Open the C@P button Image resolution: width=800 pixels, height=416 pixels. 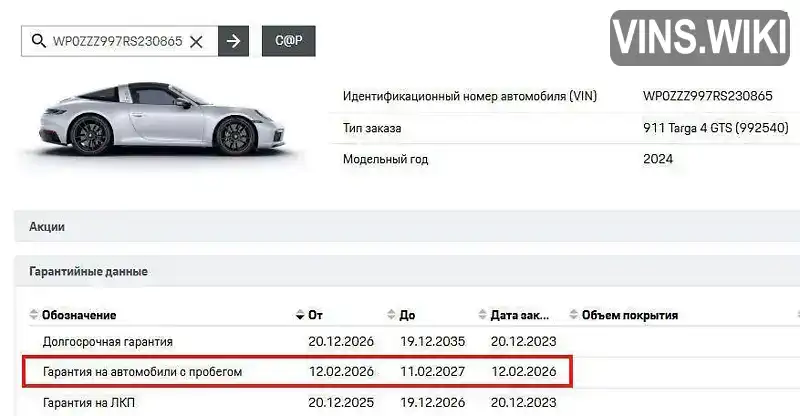(x=289, y=41)
